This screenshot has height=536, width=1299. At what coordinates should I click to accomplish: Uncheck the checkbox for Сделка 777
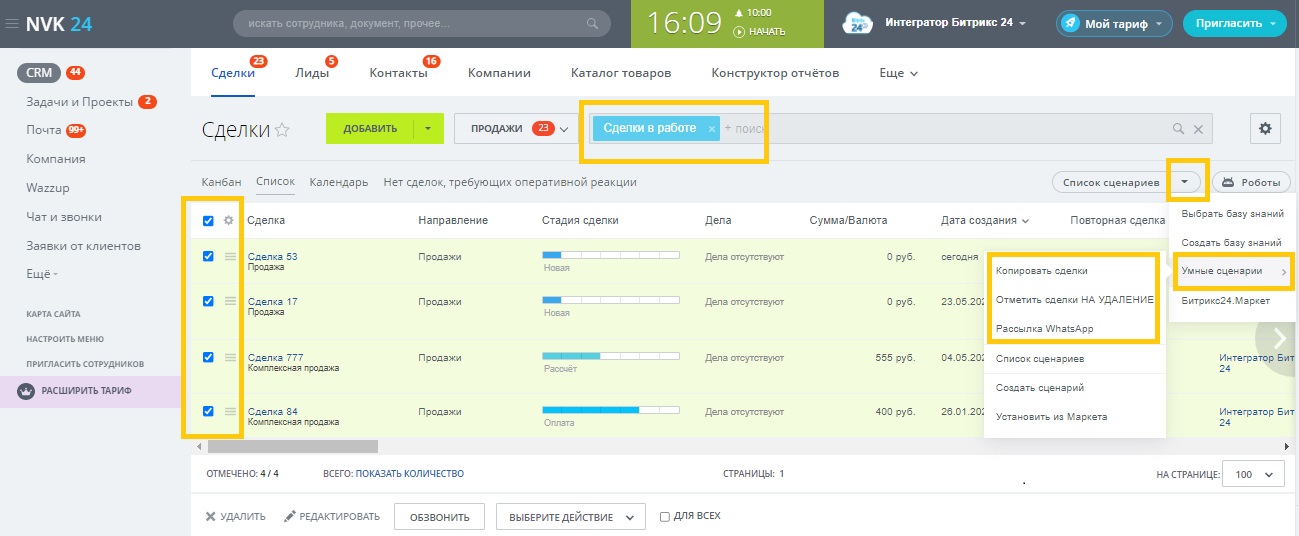click(208, 357)
